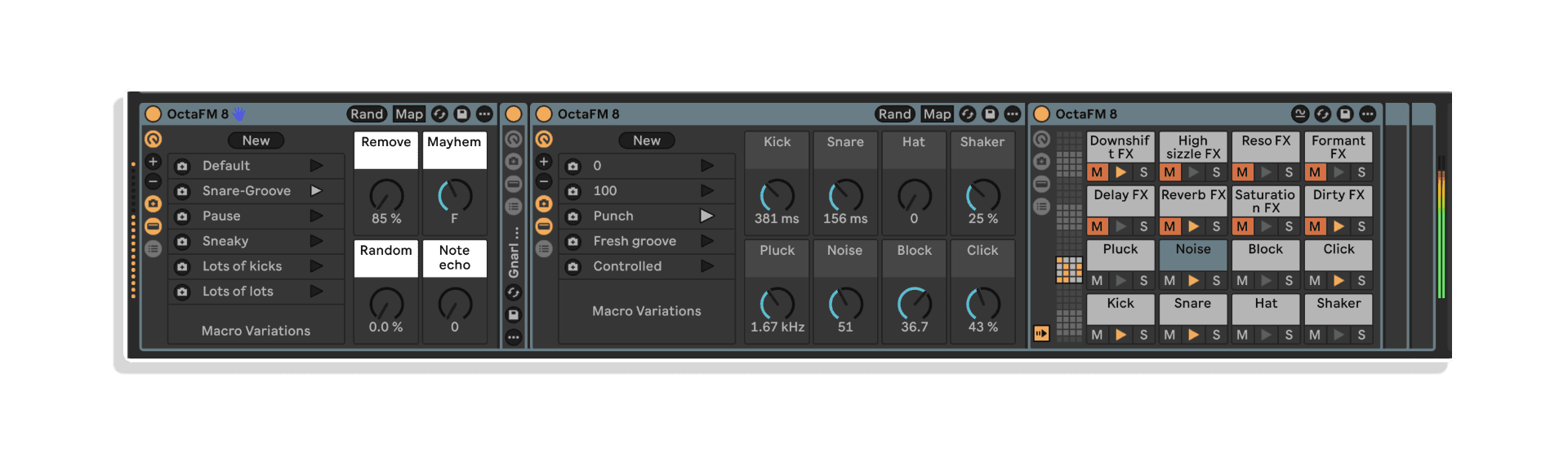Overwrite Lots of lots variation via camera icon
Screen dimensions: 1568x450
182,292
